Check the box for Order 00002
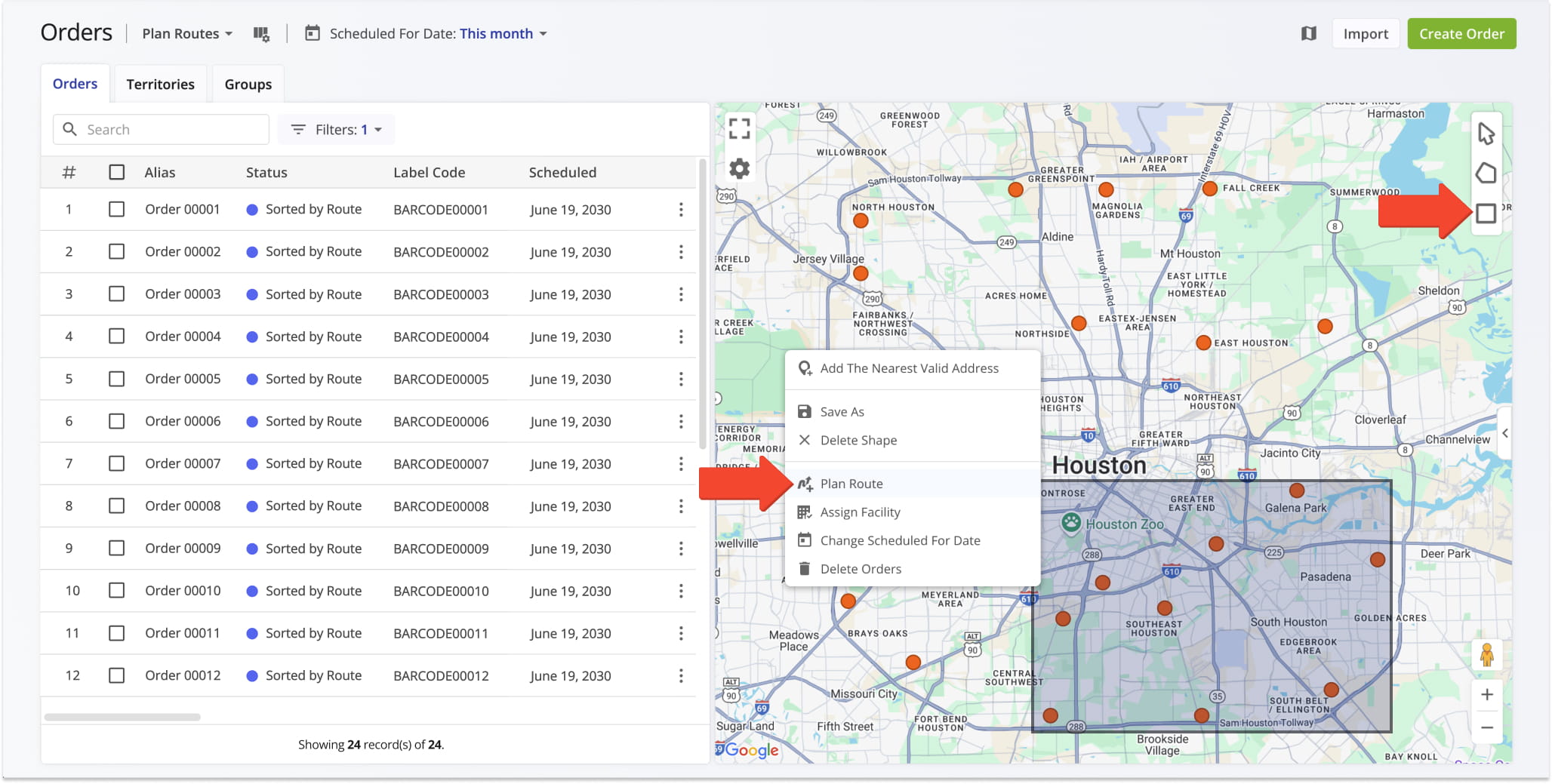Viewport: 1552px width, 784px height. [117, 251]
